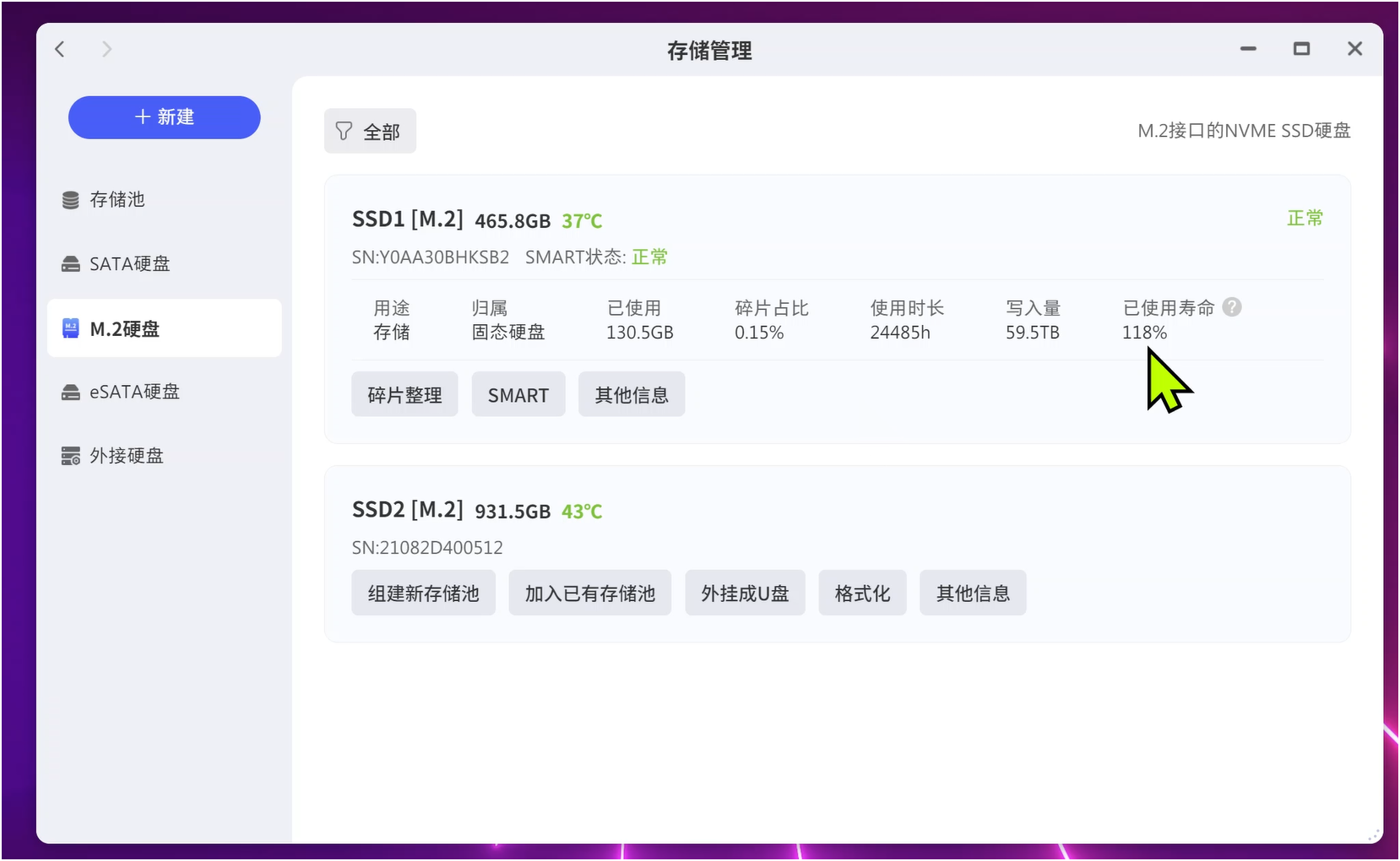The height and width of the screenshot is (861, 1400).
Task: Select 外接硬盘 in the sidebar
Action: (165, 456)
